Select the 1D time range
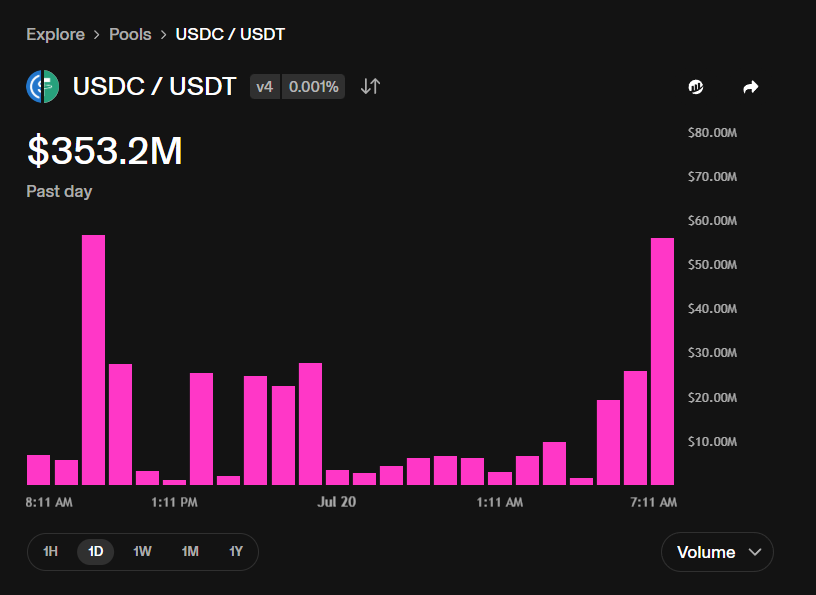 point(96,551)
